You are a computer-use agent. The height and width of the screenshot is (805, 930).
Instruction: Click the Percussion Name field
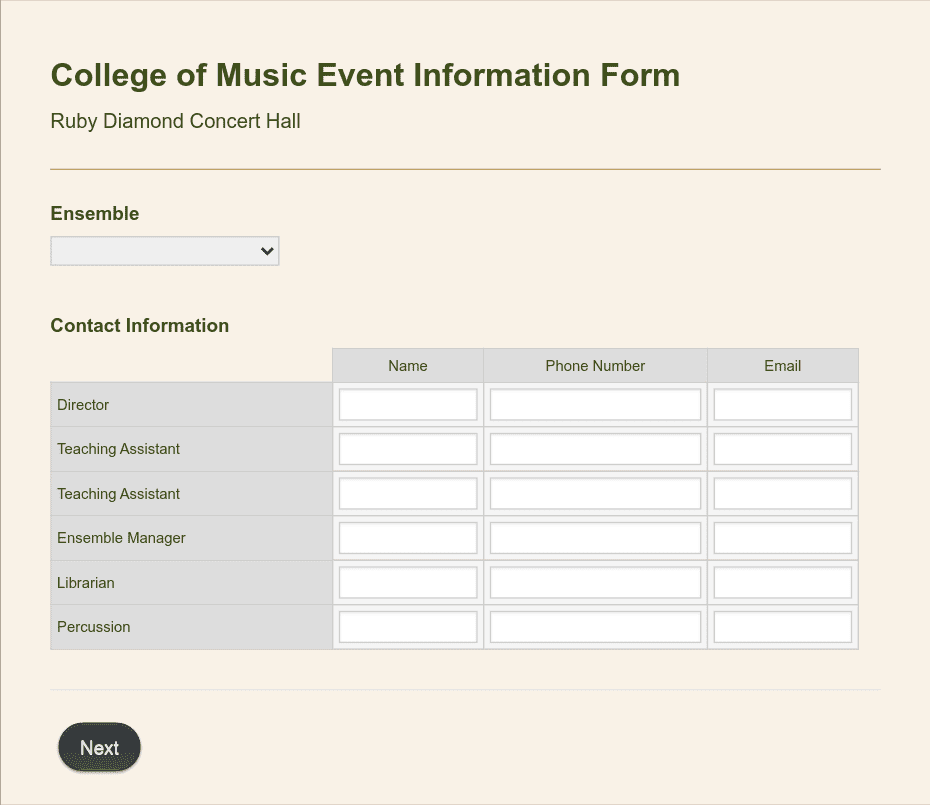(x=408, y=627)
